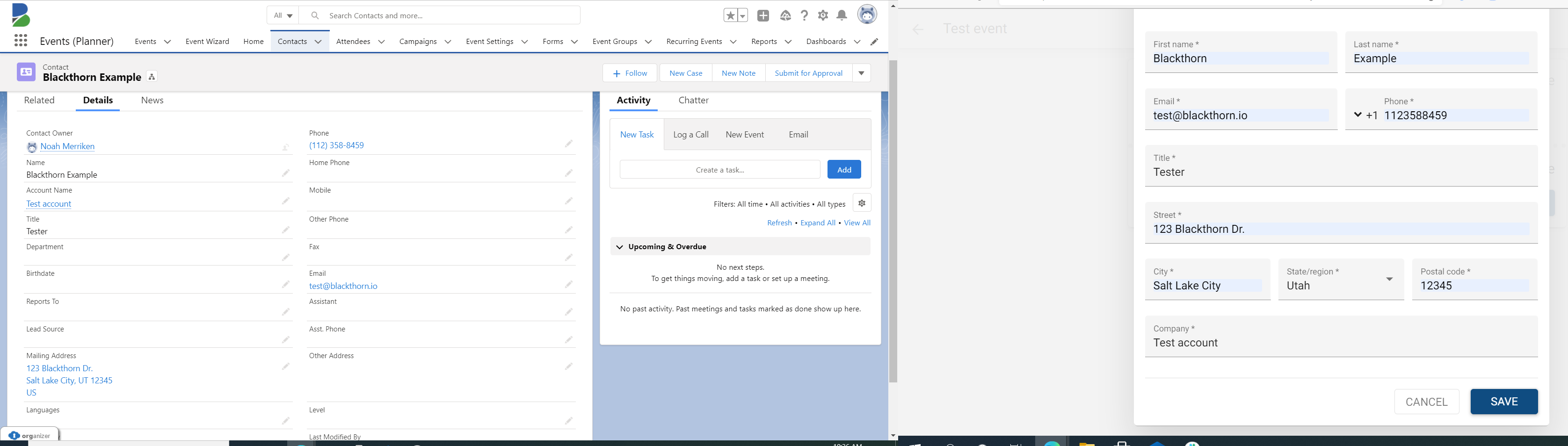The image size is (1568, 446).
Task: Edit the Title field pencil icon
Action: point(285,230)
